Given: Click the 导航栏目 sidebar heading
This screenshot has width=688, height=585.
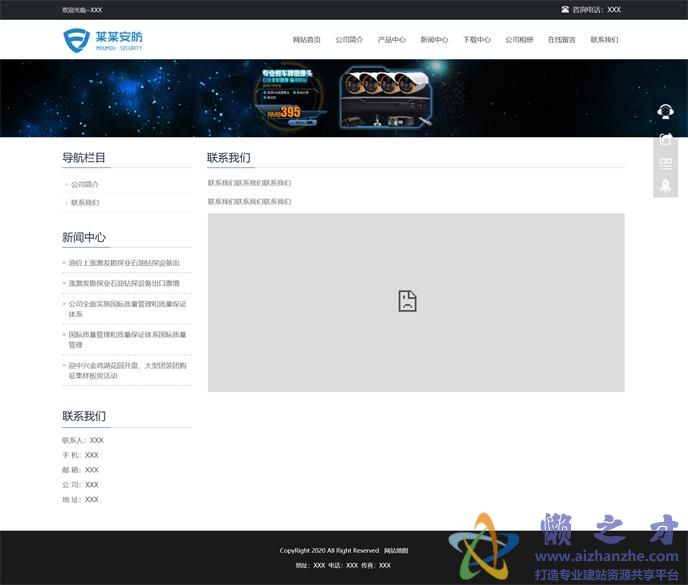Looking at the screenshot, I should [x=84, y=158].
